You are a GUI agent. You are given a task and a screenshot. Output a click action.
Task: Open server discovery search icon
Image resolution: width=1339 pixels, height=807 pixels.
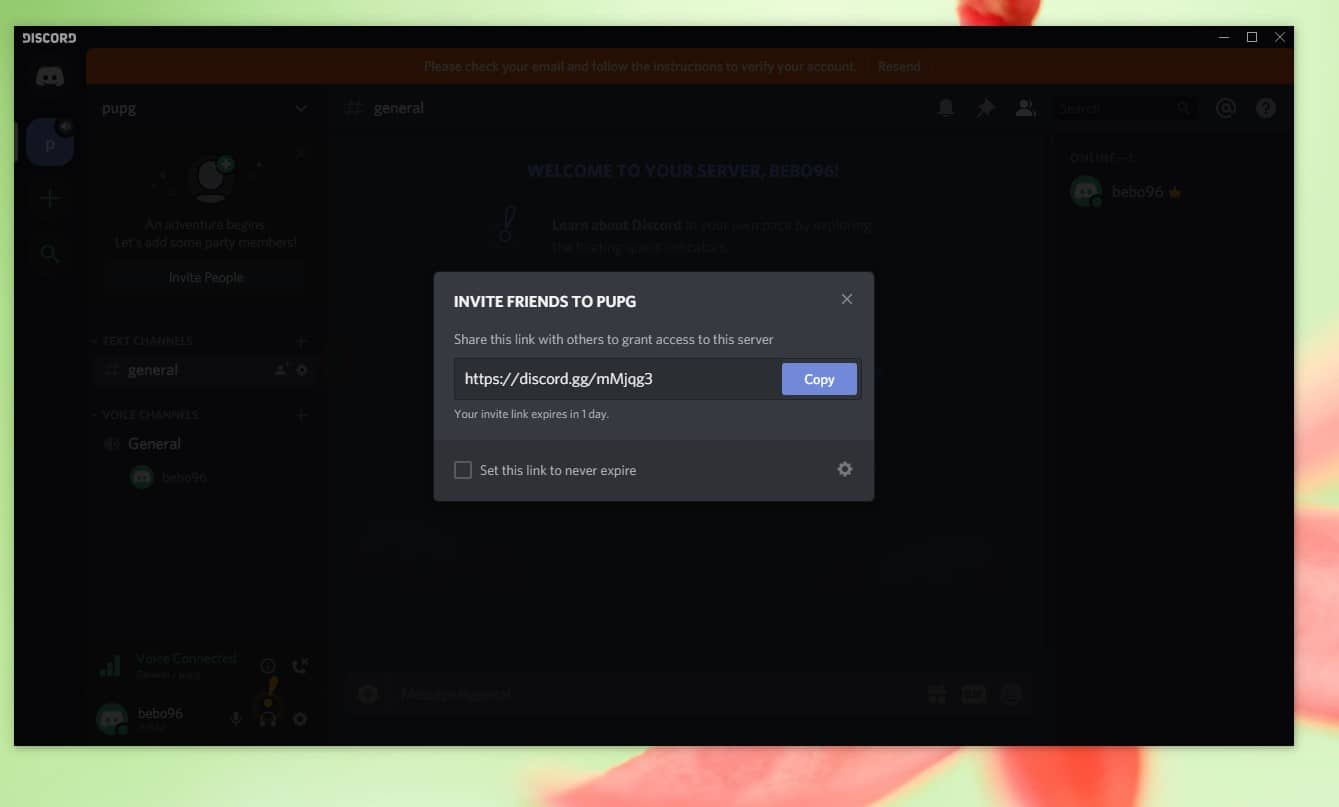(50, 254)
